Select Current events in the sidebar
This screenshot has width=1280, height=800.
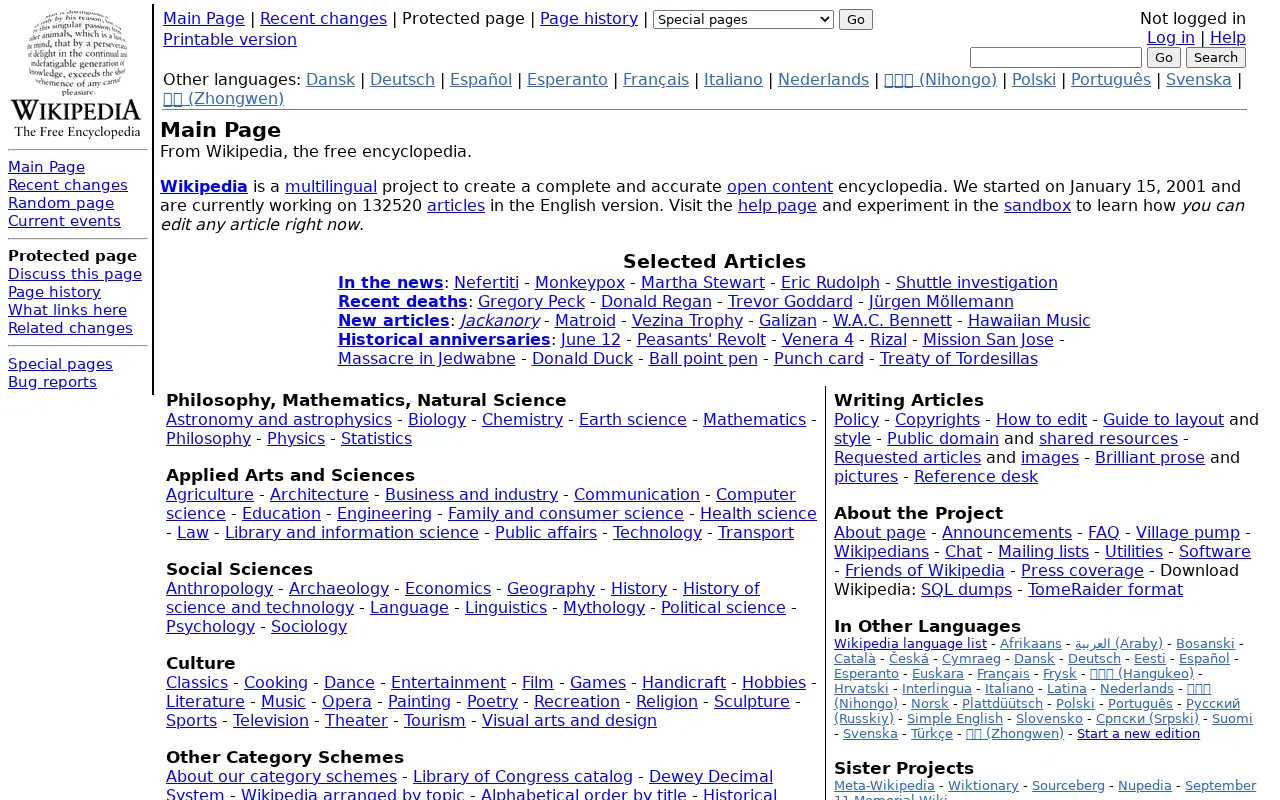click(64, 221)
